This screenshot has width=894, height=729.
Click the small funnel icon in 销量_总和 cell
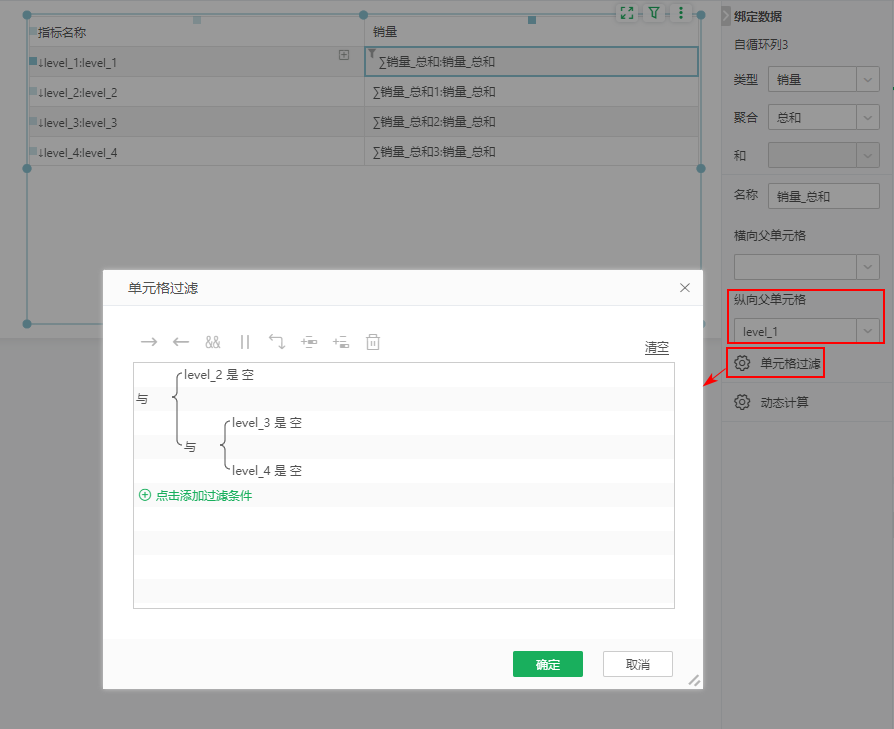(x=372, y=54)
